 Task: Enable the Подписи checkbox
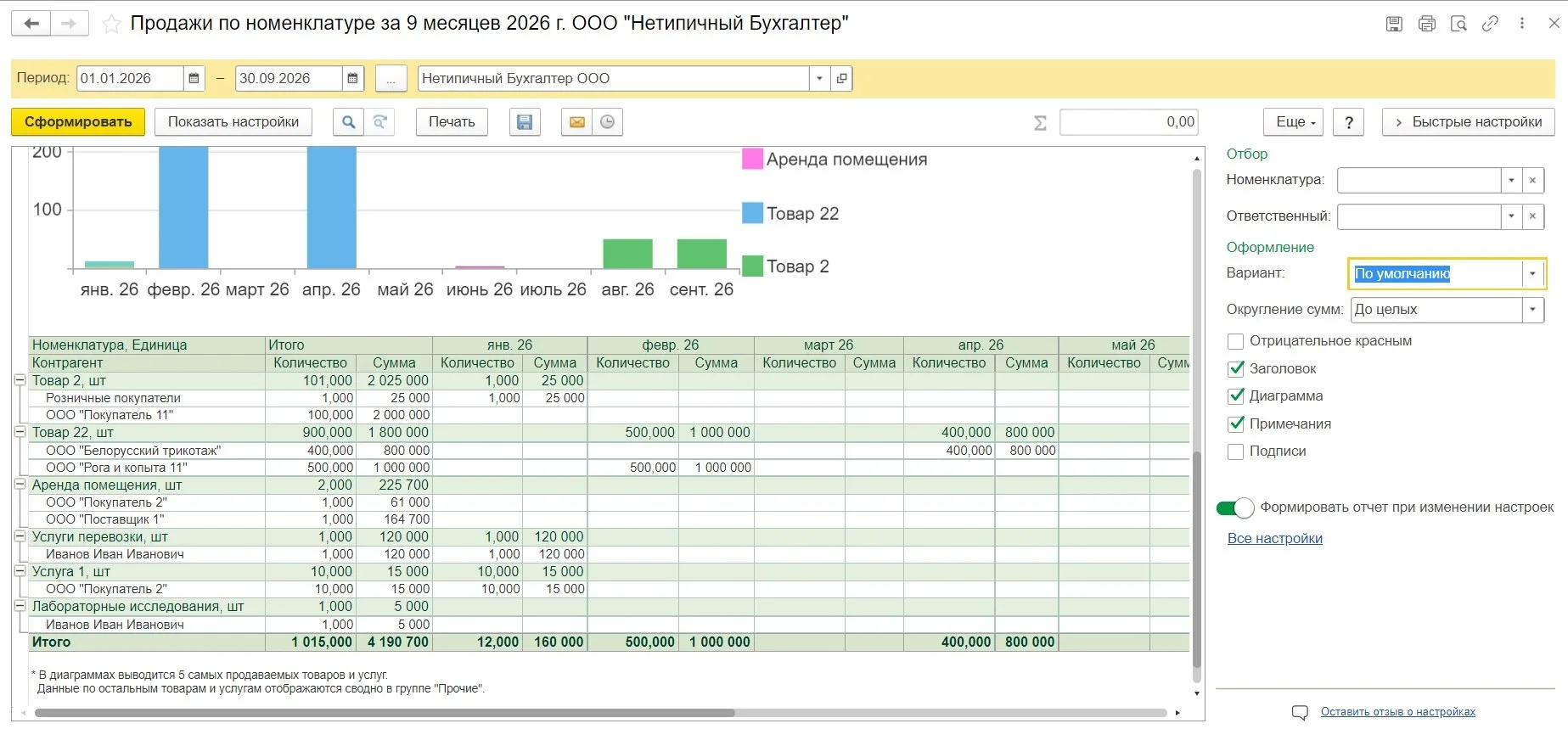(1236, 451)
